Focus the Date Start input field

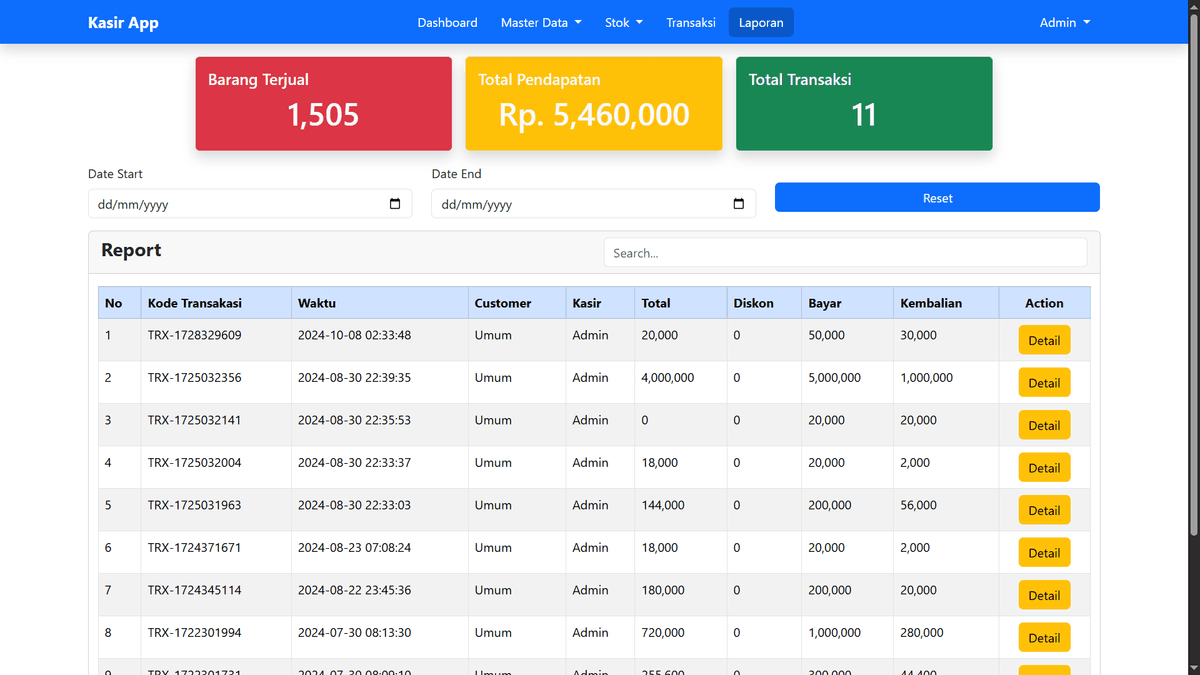point(250,204)
